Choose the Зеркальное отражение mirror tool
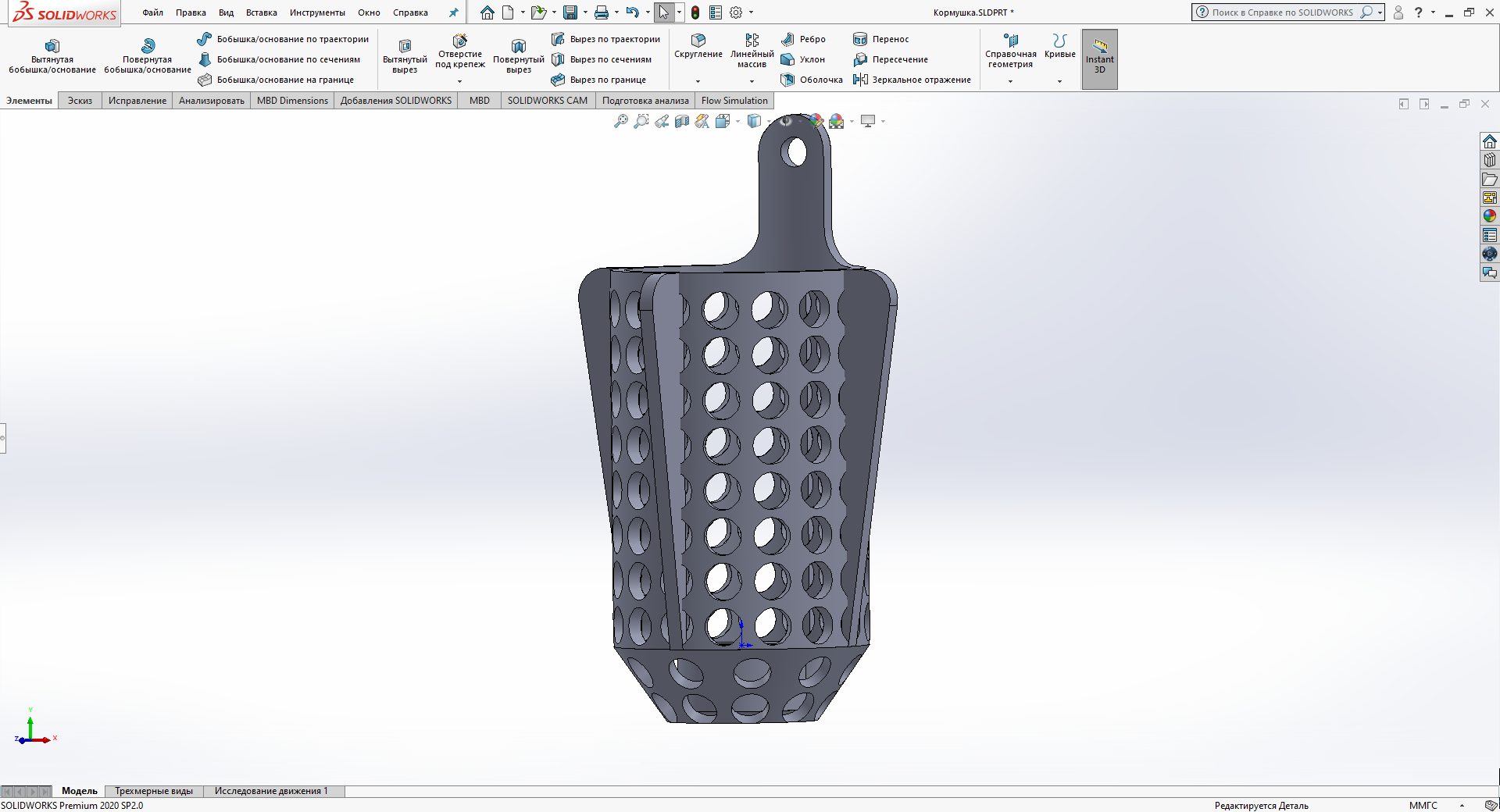Image resolution: width=1500 pixels, height=812 pixels. click(x=912, y=80)
